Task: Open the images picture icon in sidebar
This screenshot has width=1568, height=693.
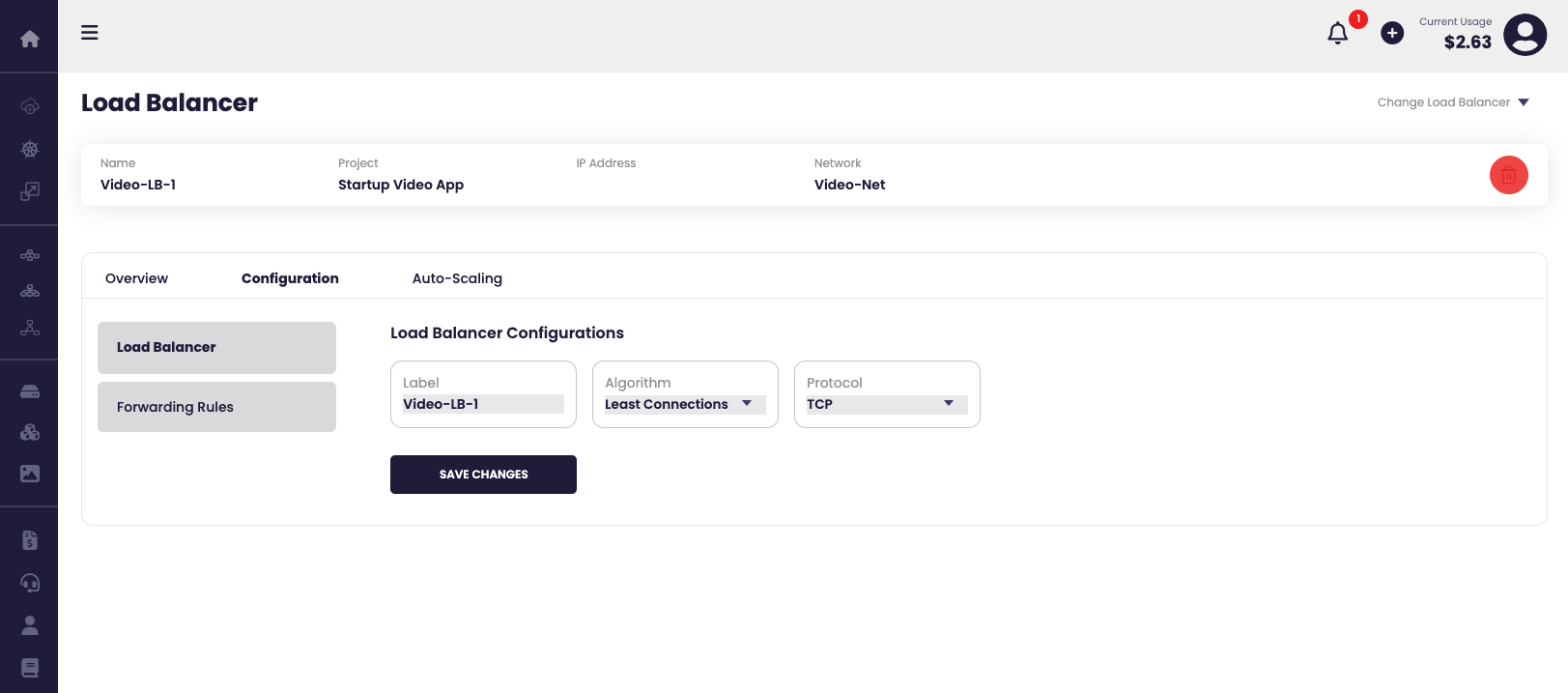Action: point(30,474)
